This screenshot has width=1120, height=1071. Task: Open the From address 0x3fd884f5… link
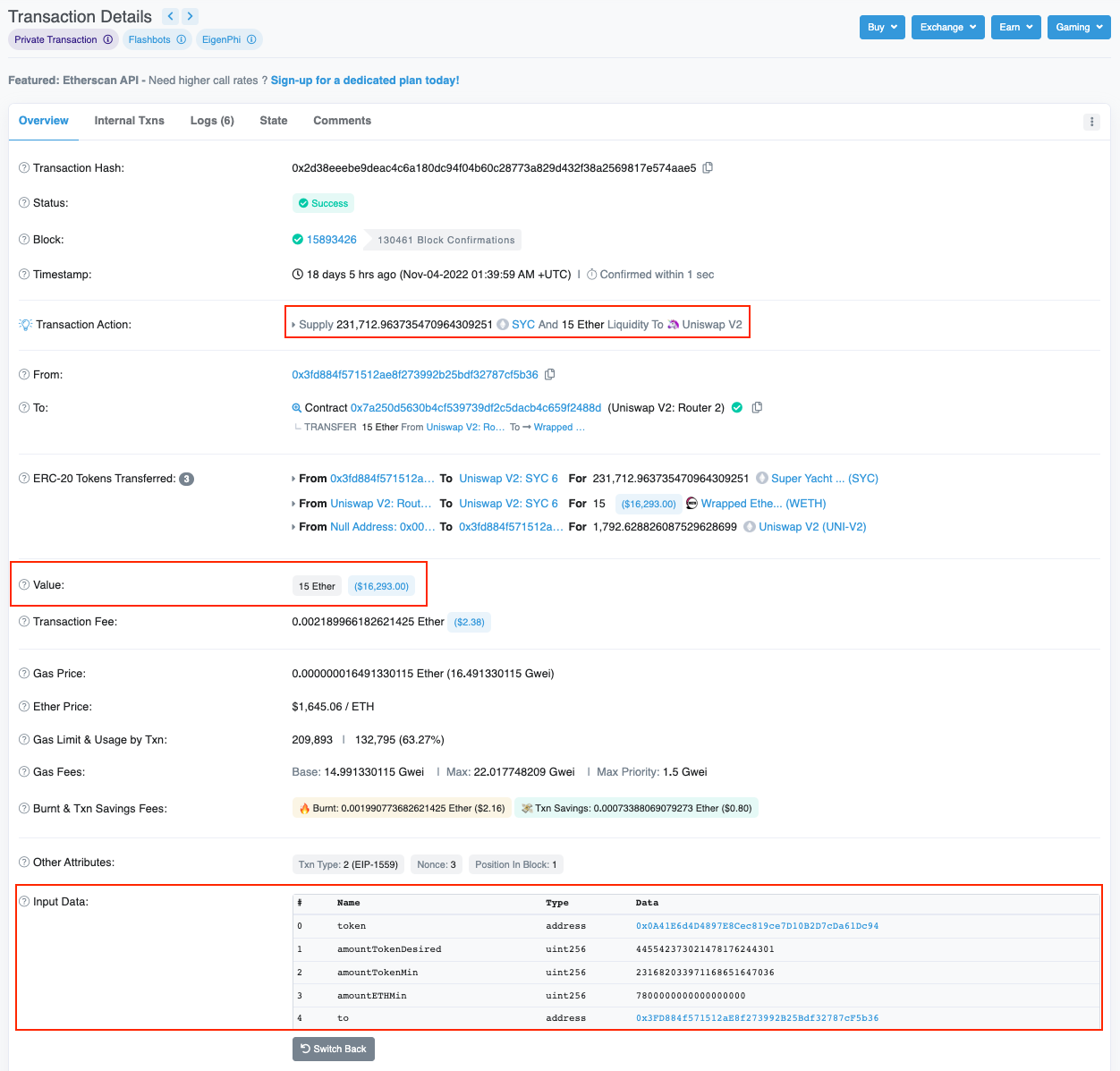pyautogui.click(x=415, y=374)
